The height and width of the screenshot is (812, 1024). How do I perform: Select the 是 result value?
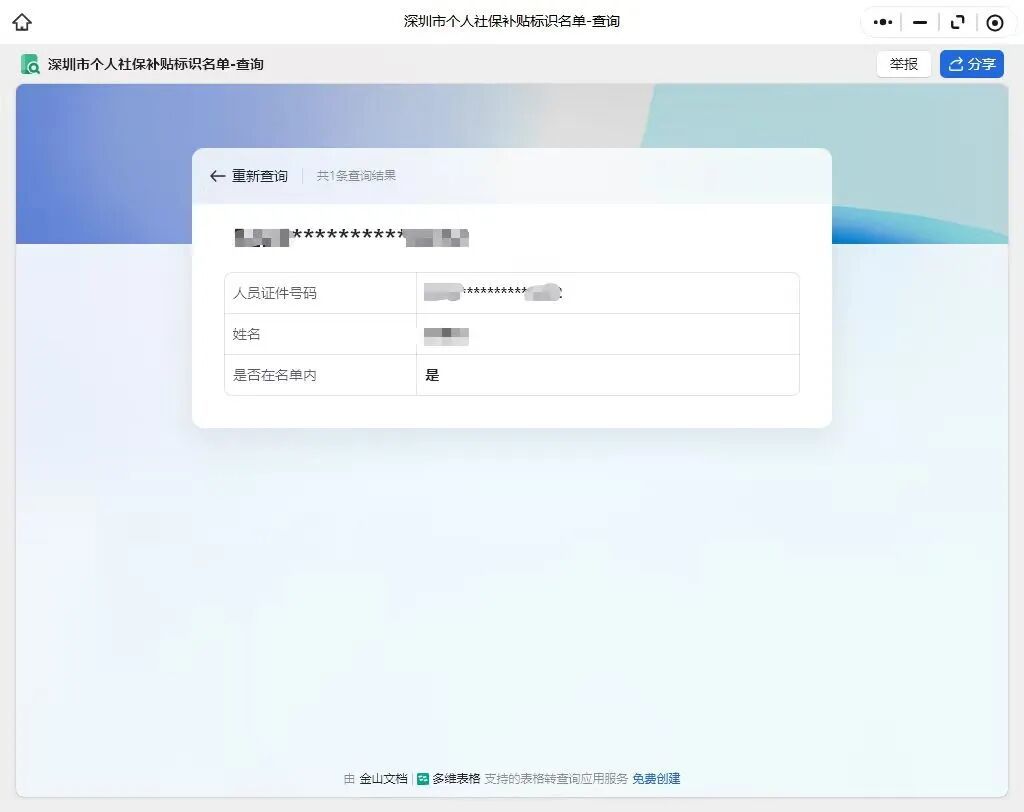(432, 375)
